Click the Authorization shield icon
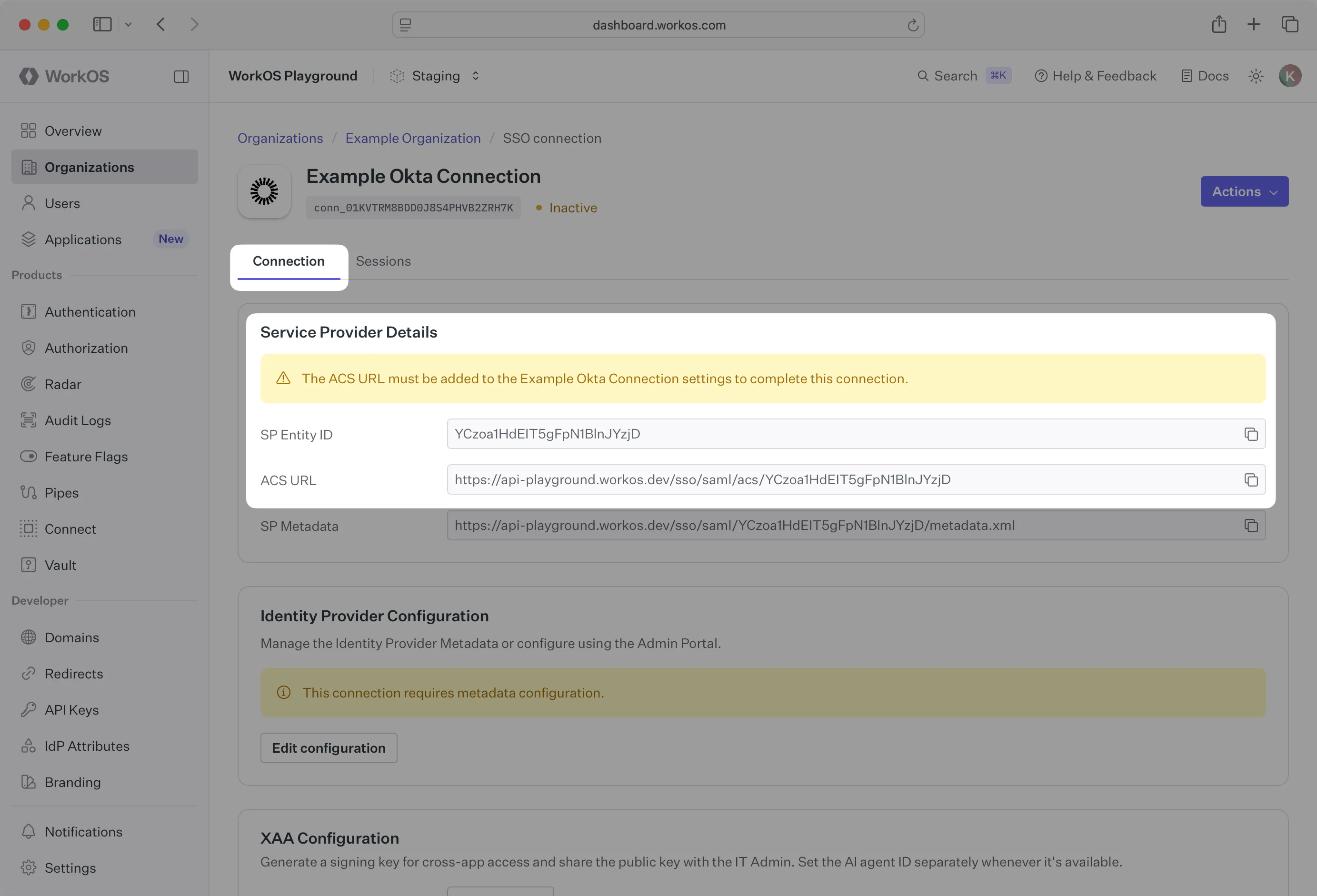The image size is (1317, 896). 29,348
